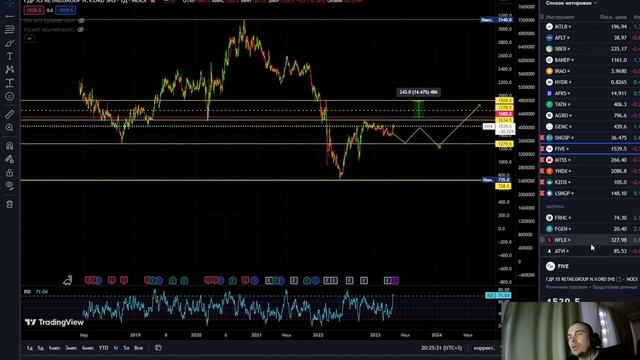640x360 pixels.
Task: Open the Fibonacci/gann lines tool
Action: click(x=9, y=29)
